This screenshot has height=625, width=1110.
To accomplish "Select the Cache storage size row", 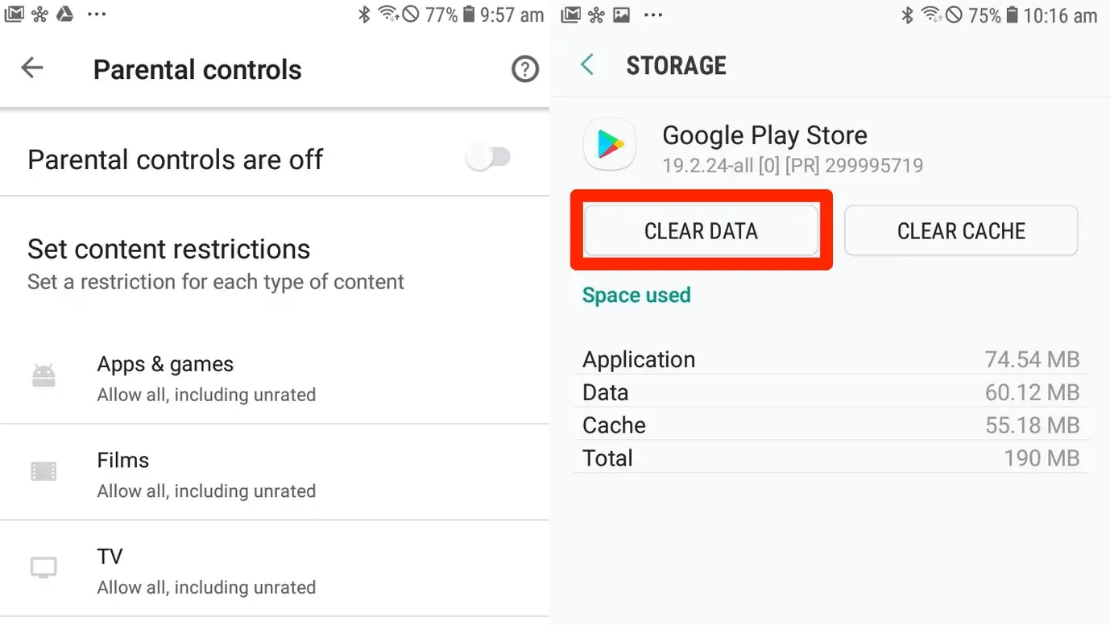I will tap(830, 425).
